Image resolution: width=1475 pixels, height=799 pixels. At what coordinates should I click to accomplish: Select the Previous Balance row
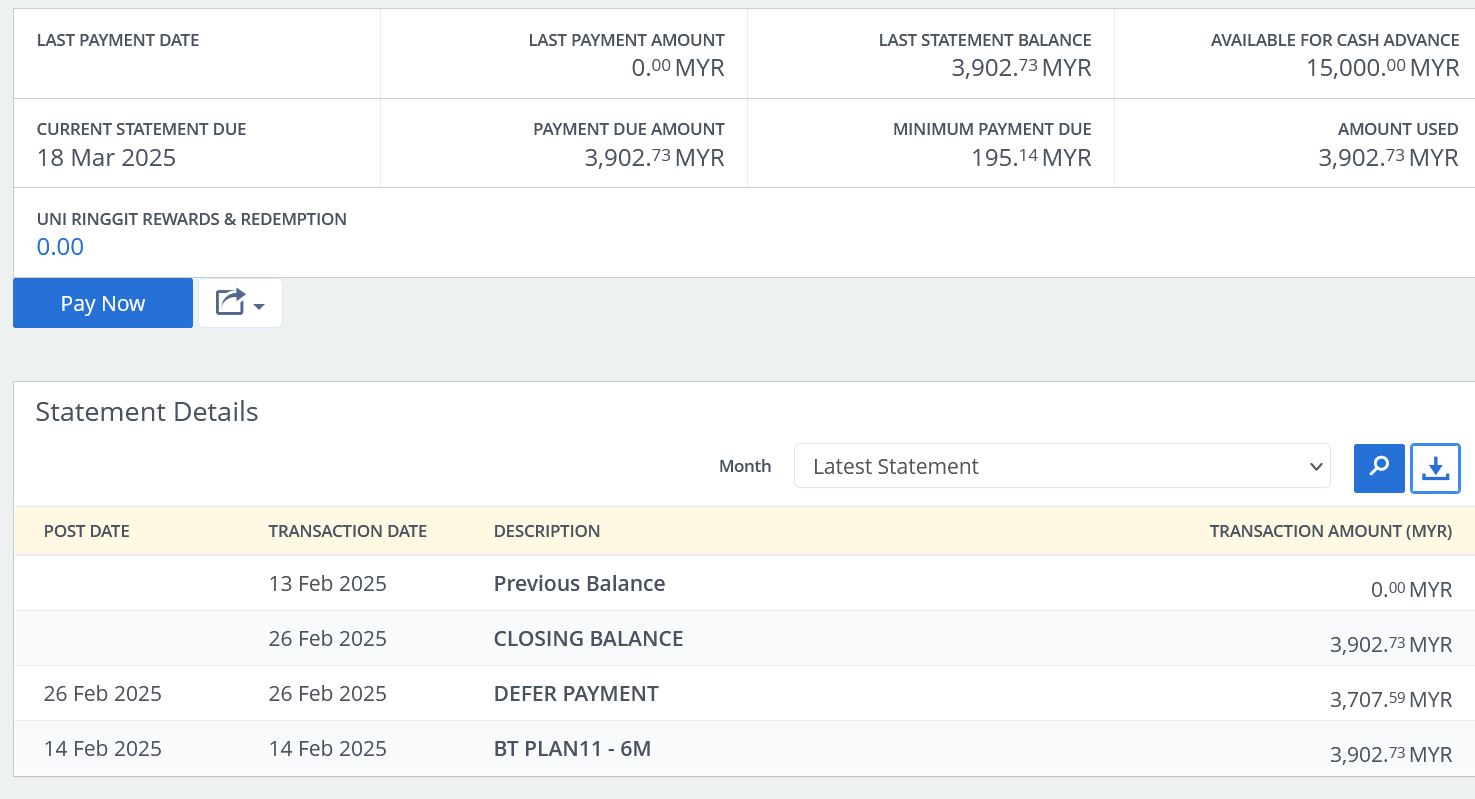[x=579, y=584]
